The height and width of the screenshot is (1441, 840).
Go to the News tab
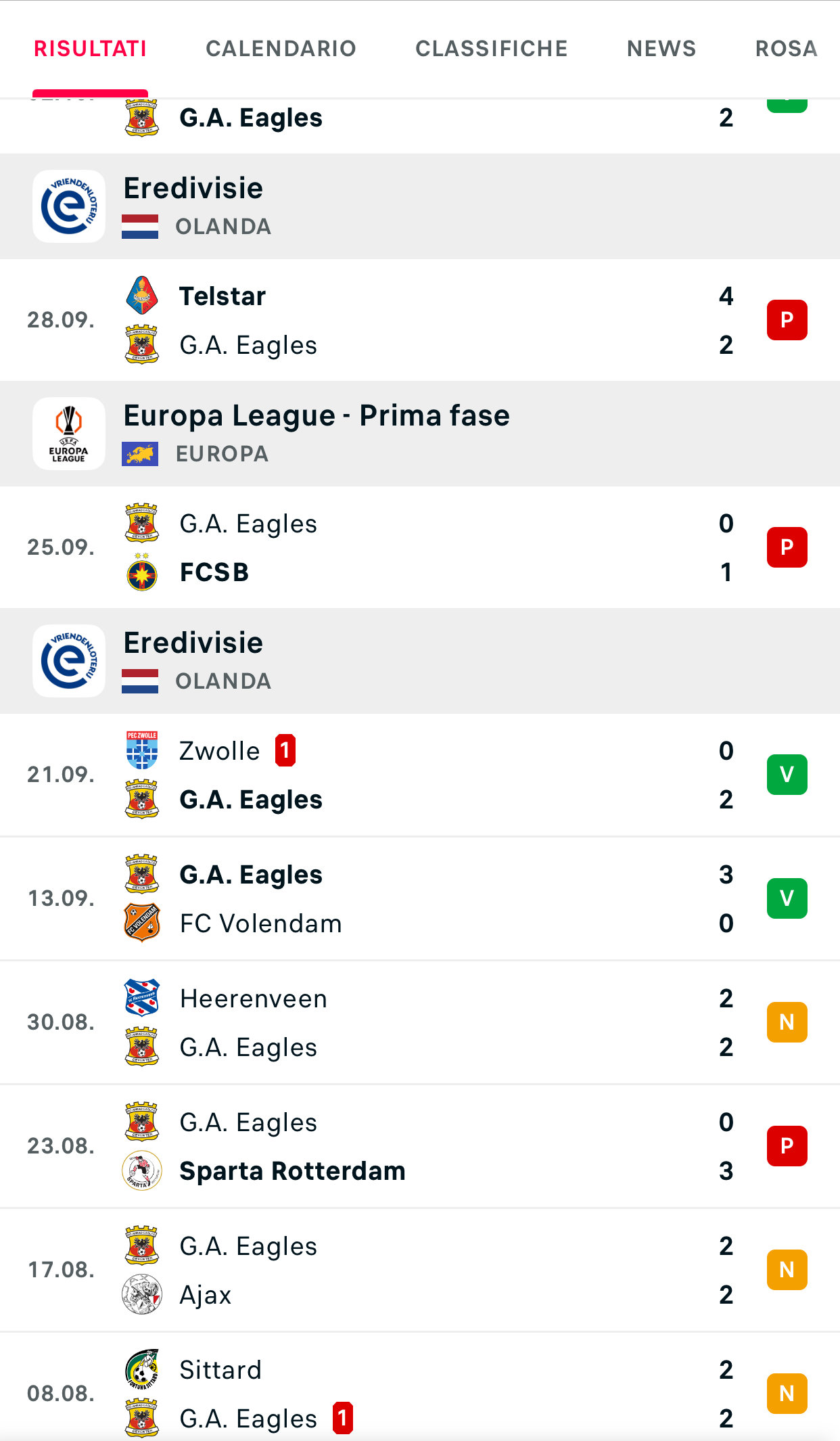[x=661, y=49]
